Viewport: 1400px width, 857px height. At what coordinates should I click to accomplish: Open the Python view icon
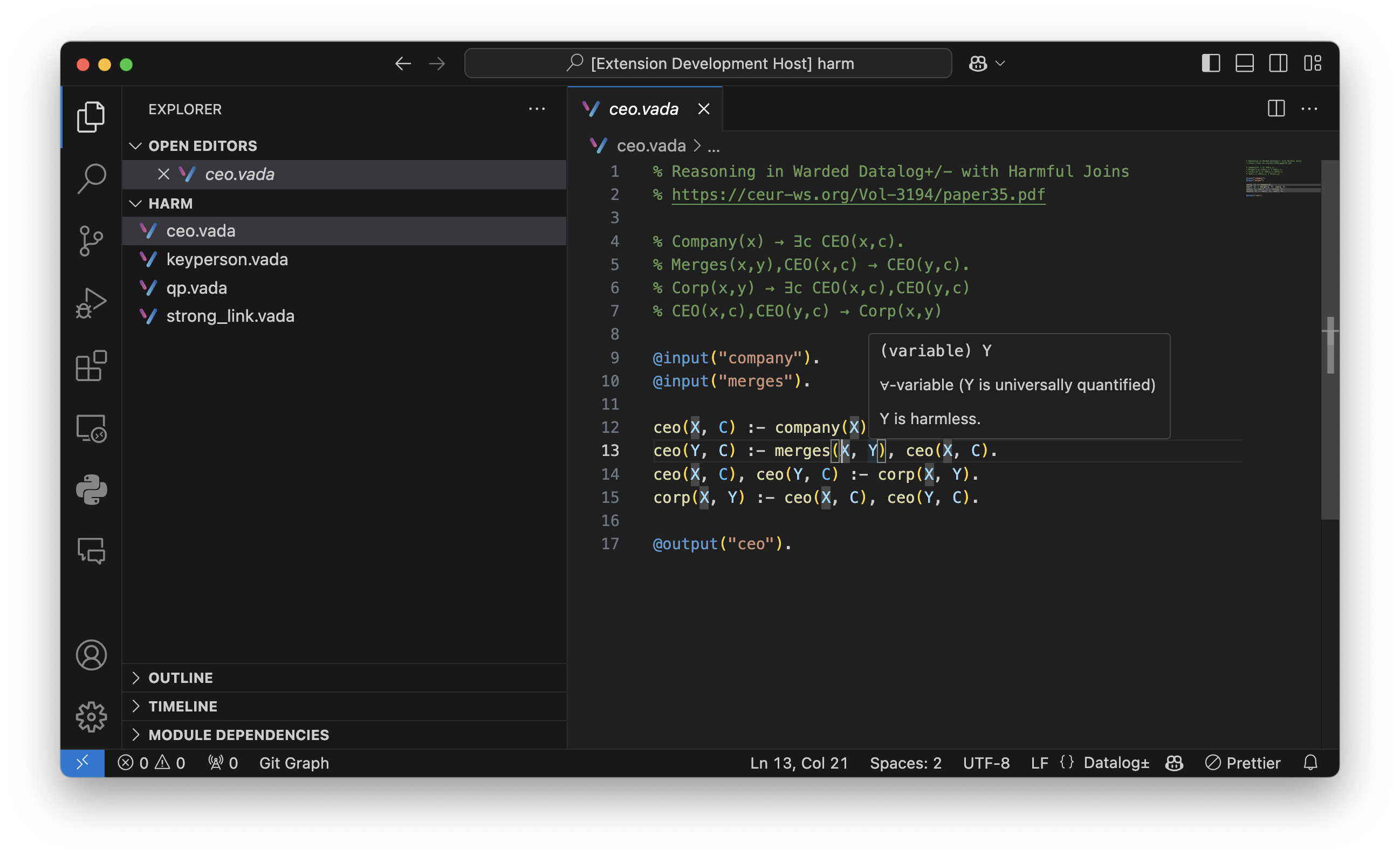point(91,489)
